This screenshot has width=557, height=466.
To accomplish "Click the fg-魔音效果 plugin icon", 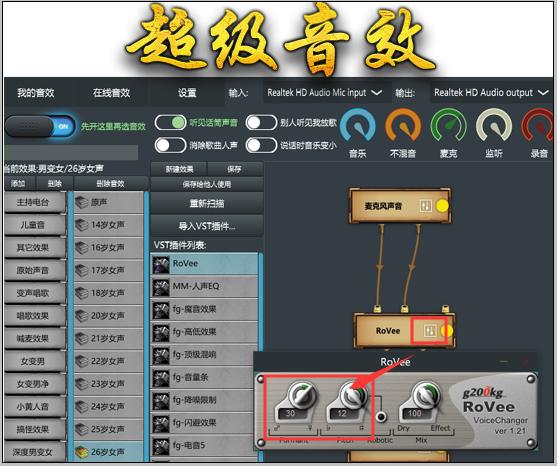I will coord(161,310).
